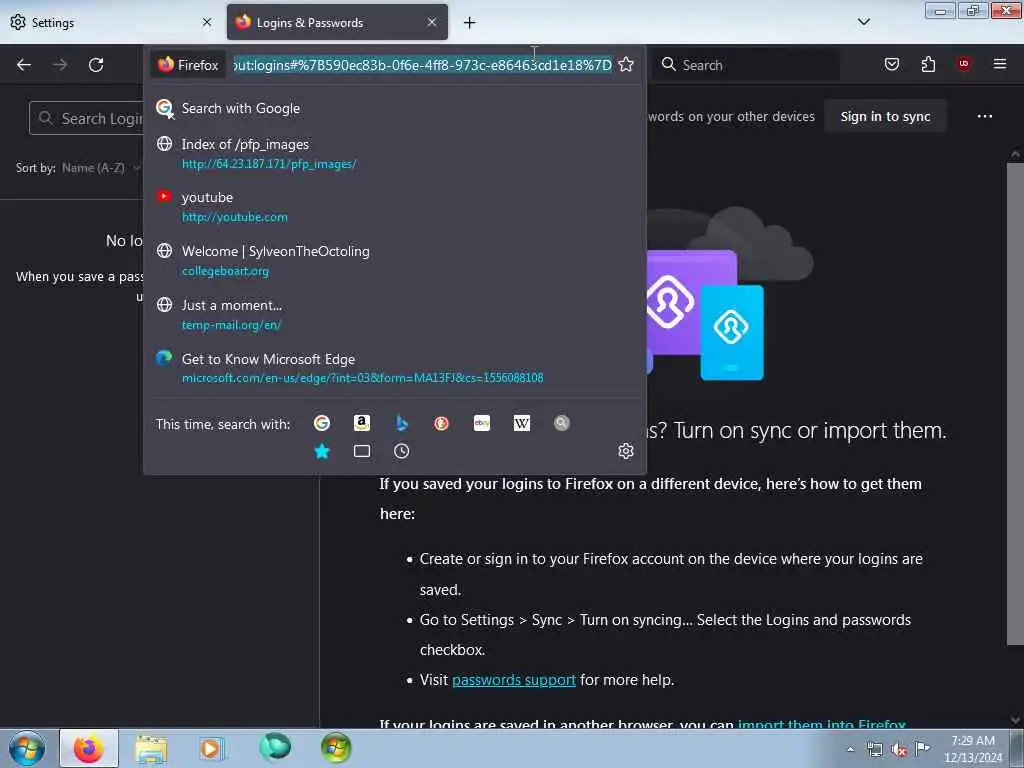Search history using the clock icon
Screen dimensions: 1024x768
pyautogui.click(x=402, y=451)
